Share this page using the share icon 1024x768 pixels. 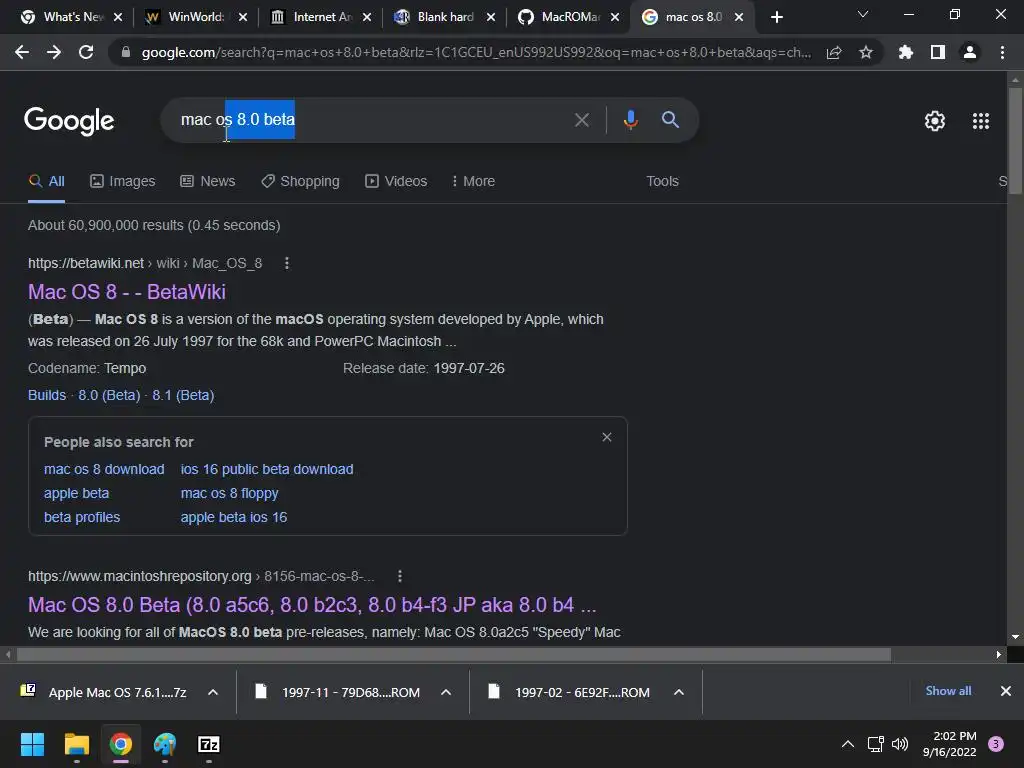pyautogui.click(x=834, y=52)
